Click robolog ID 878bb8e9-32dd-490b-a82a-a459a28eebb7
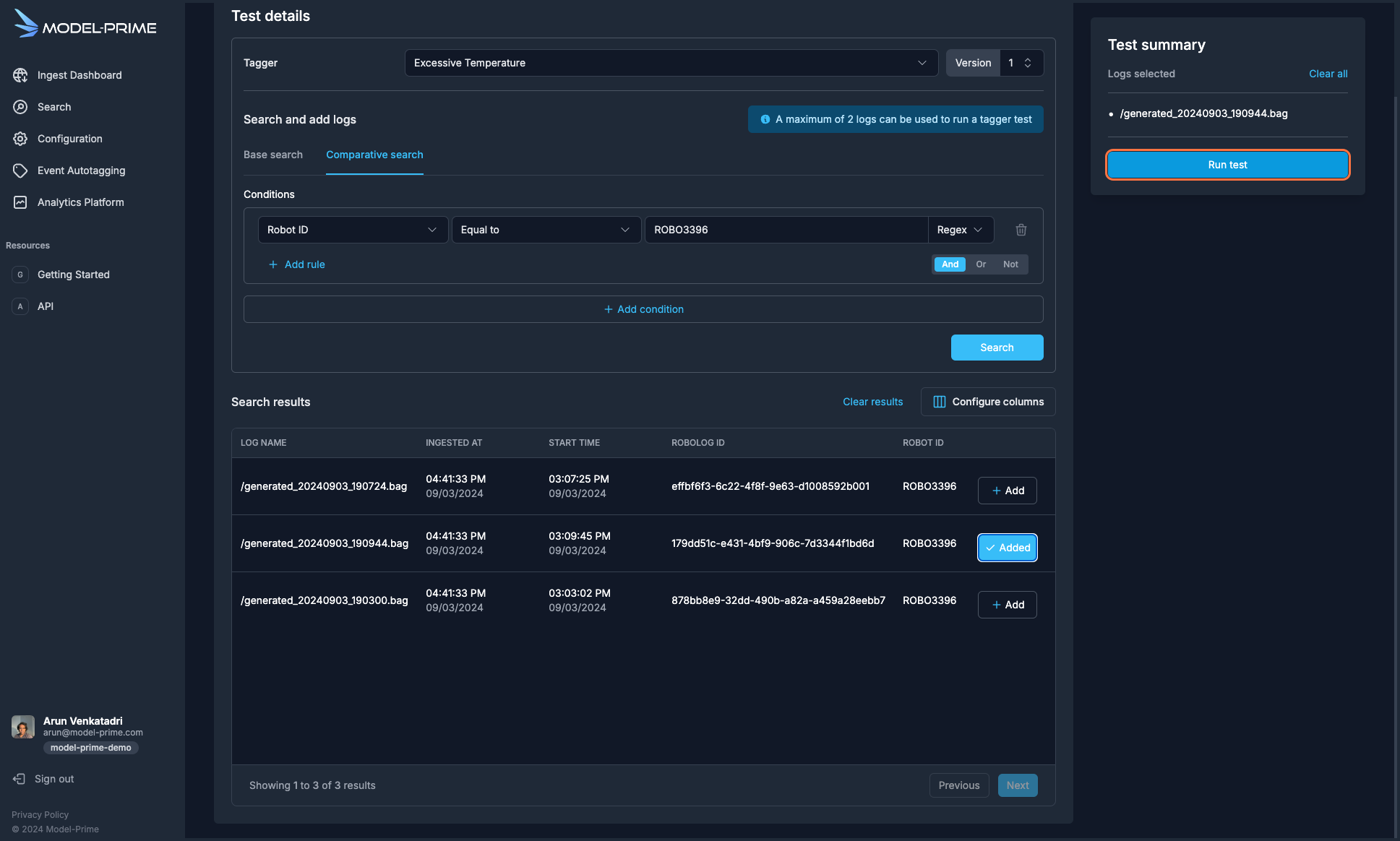 coord(778,600)
